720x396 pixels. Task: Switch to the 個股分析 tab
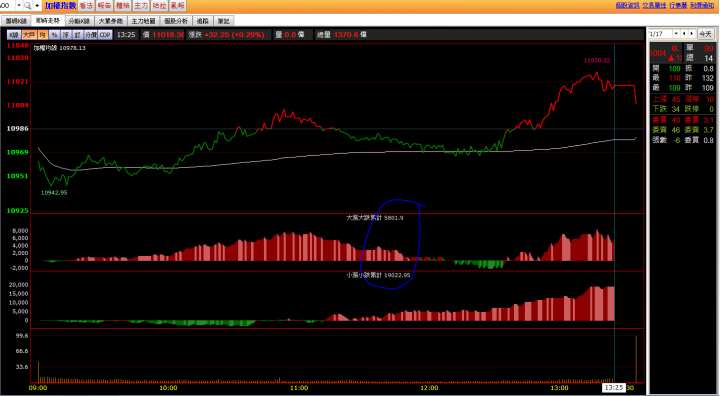[x=176, y=21]
